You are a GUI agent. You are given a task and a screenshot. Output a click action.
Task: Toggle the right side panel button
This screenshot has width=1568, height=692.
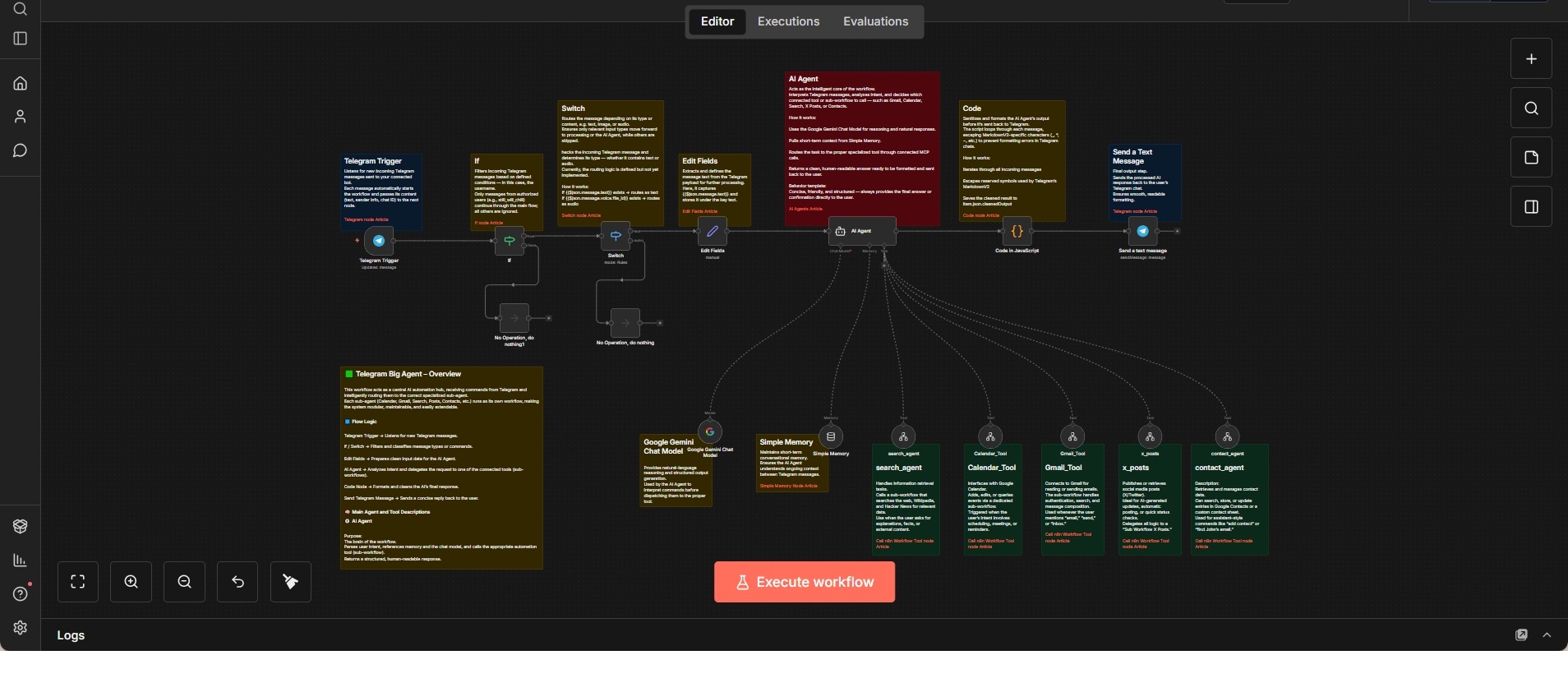(1531, 207)
